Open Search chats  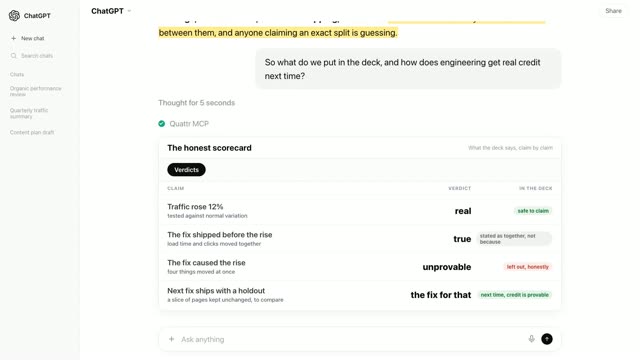pos(32,56)
